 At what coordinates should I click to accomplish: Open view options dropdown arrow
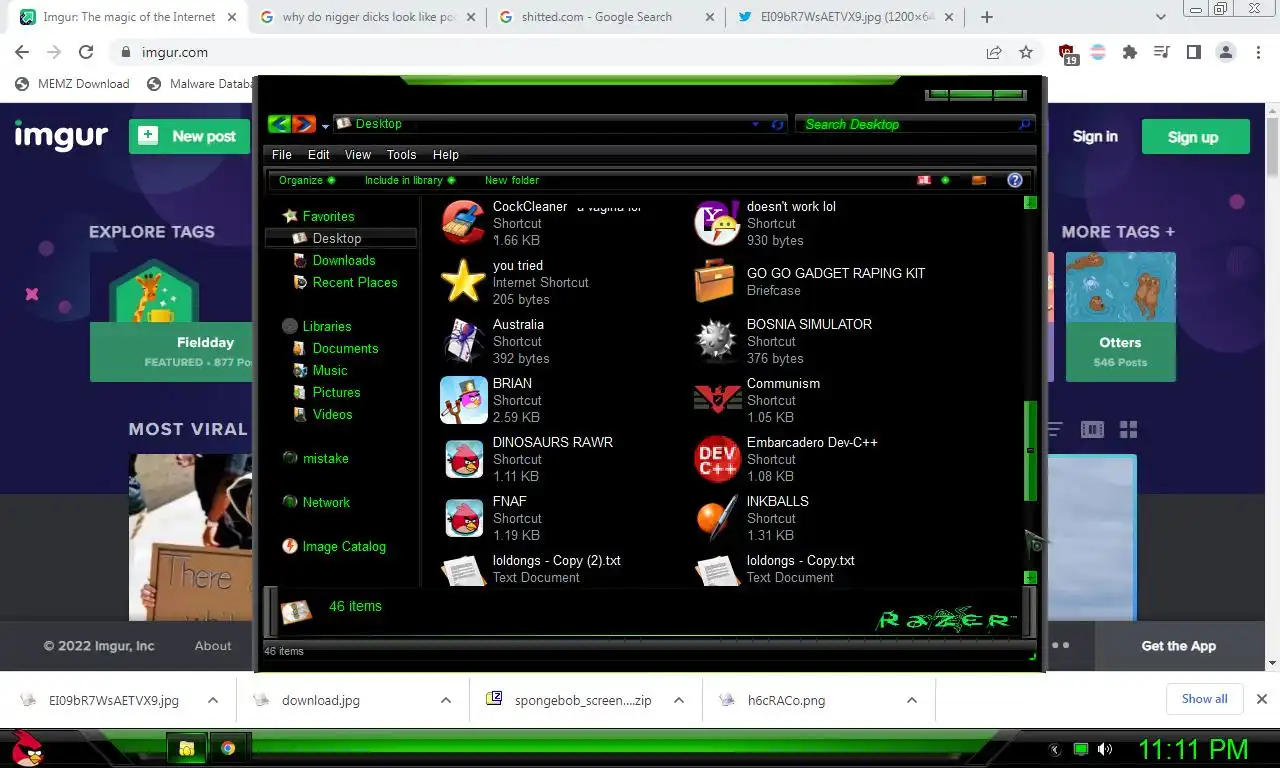945,180
